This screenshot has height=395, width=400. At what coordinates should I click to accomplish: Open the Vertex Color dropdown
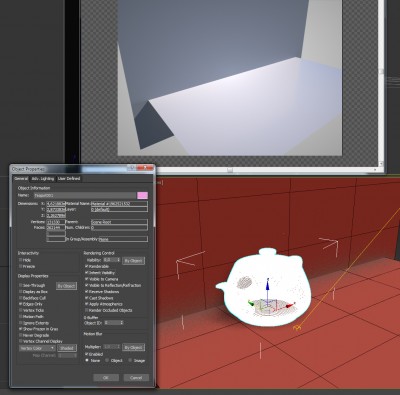tap(37, 348)
